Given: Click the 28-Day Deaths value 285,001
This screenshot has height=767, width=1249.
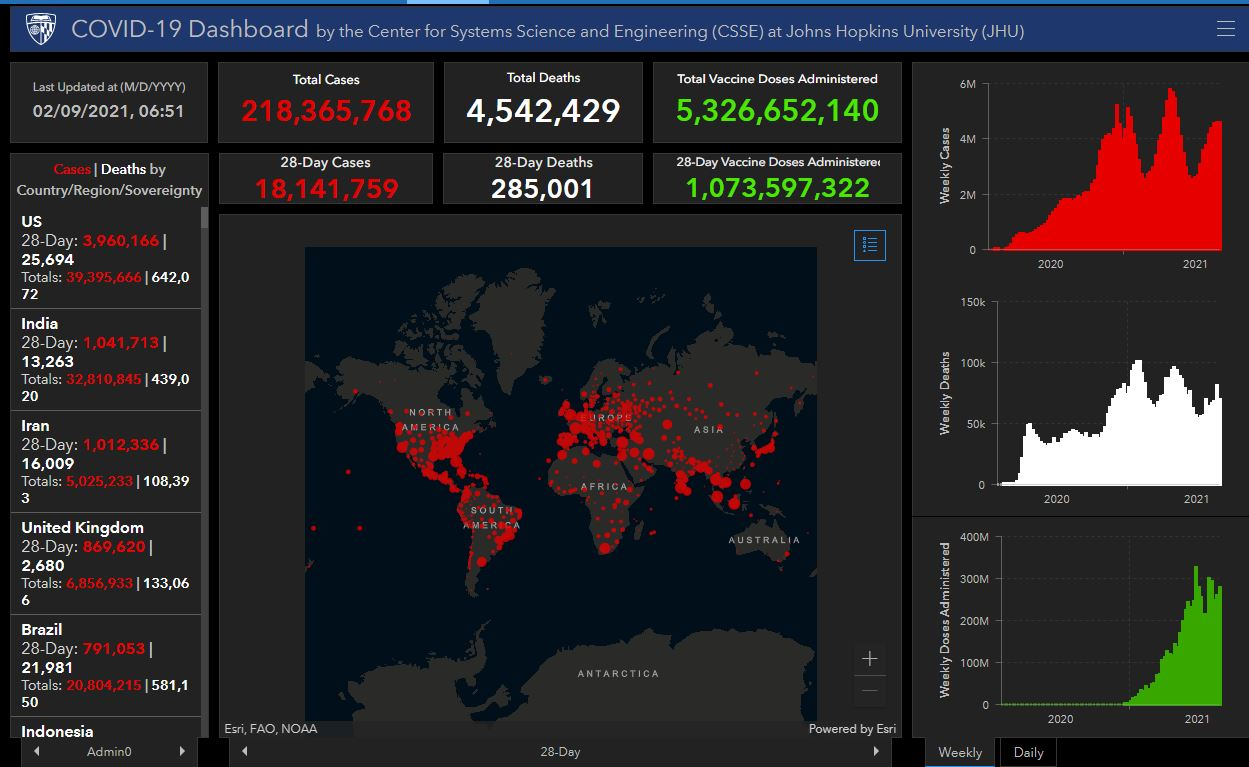Looking at the screenshot, I should [x=543, y=188].
